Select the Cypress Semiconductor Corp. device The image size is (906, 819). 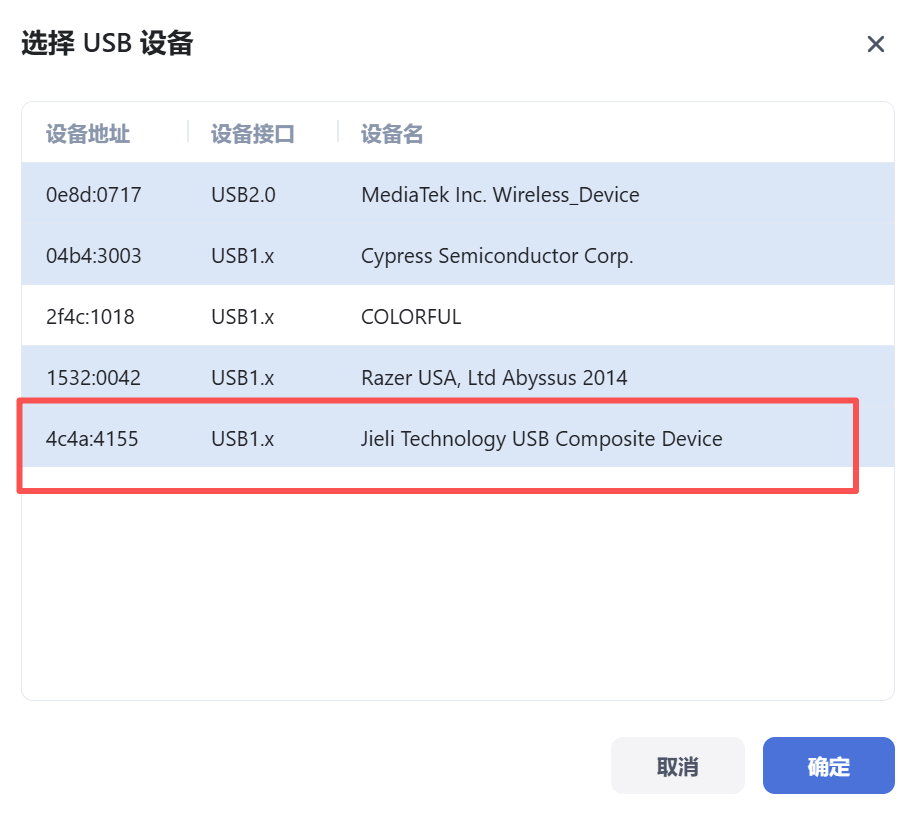pos(497,256)
